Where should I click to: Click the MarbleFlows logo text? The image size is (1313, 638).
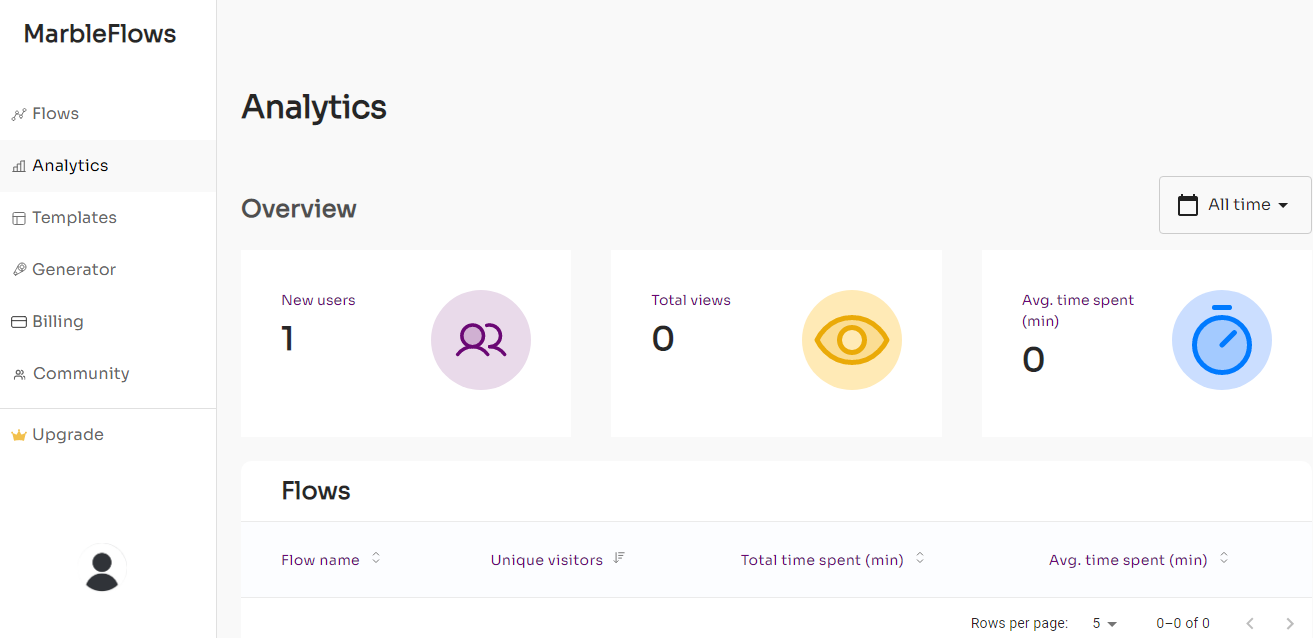(100, 34)
